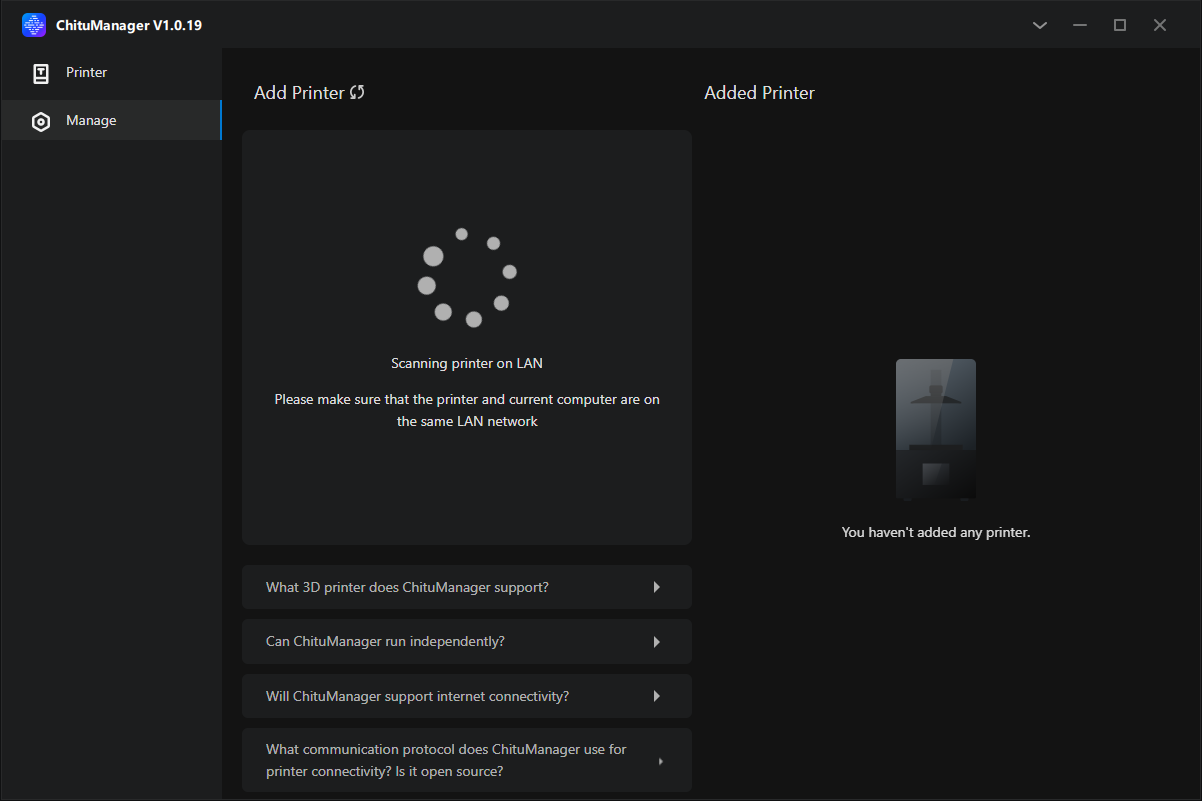
Task: Close the ChituManager window
Action: (1160, 25)
